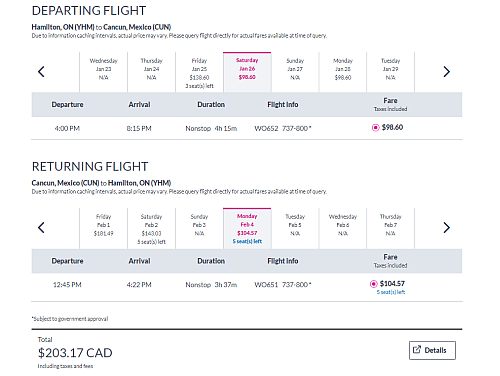Choose Monday Jan 28 departing date
500x376 pixels.
(343, 72)
